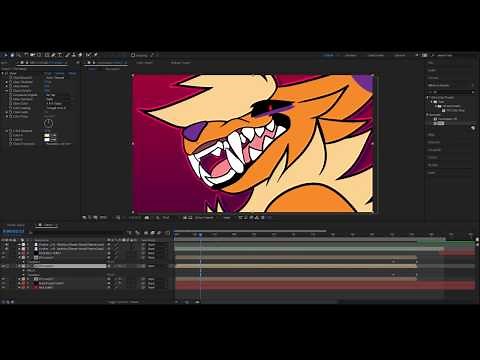The image size is (480, 360).
Task: Click the timeline playhead marker
Action: pyautogui.click(x=200, y=235)
